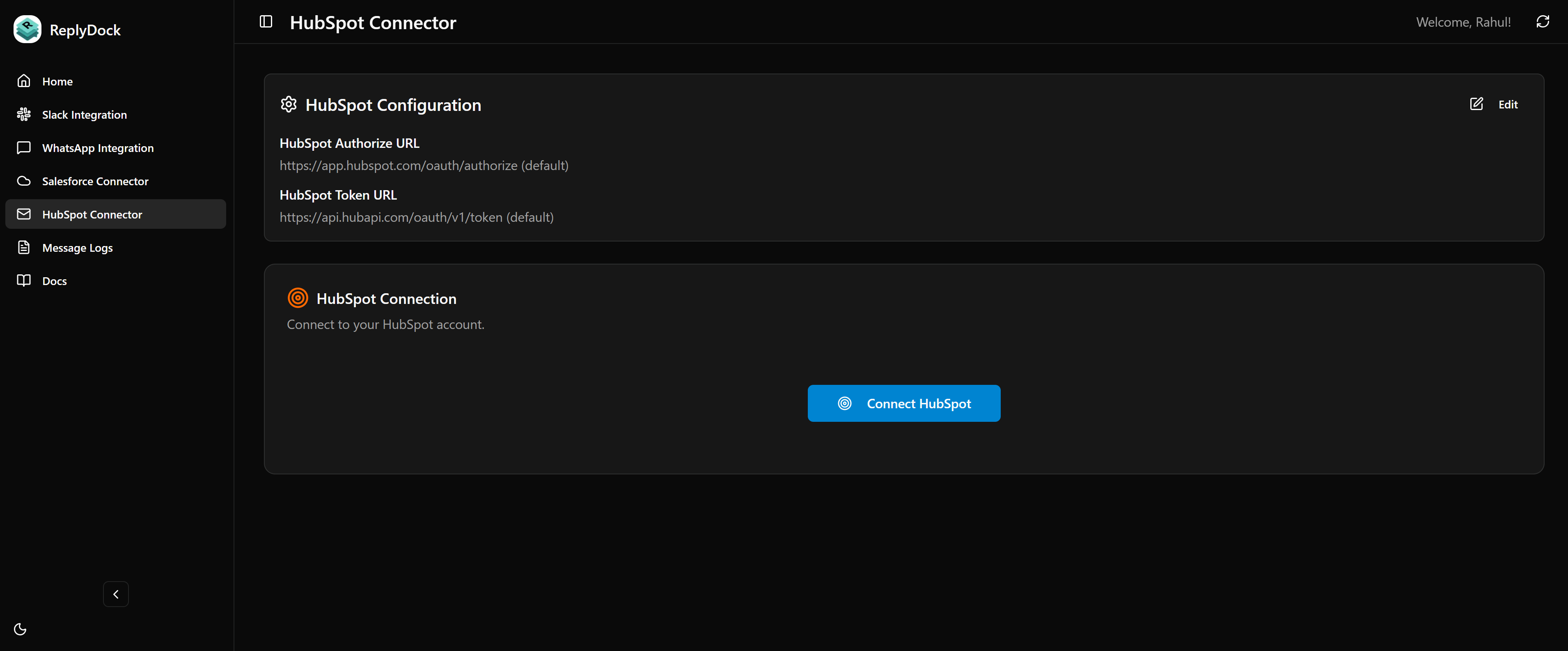The width and height of the screenshot is (1568, 651).
Task: Toggle the sidebar panel from the header
Action: click(266, 22)
